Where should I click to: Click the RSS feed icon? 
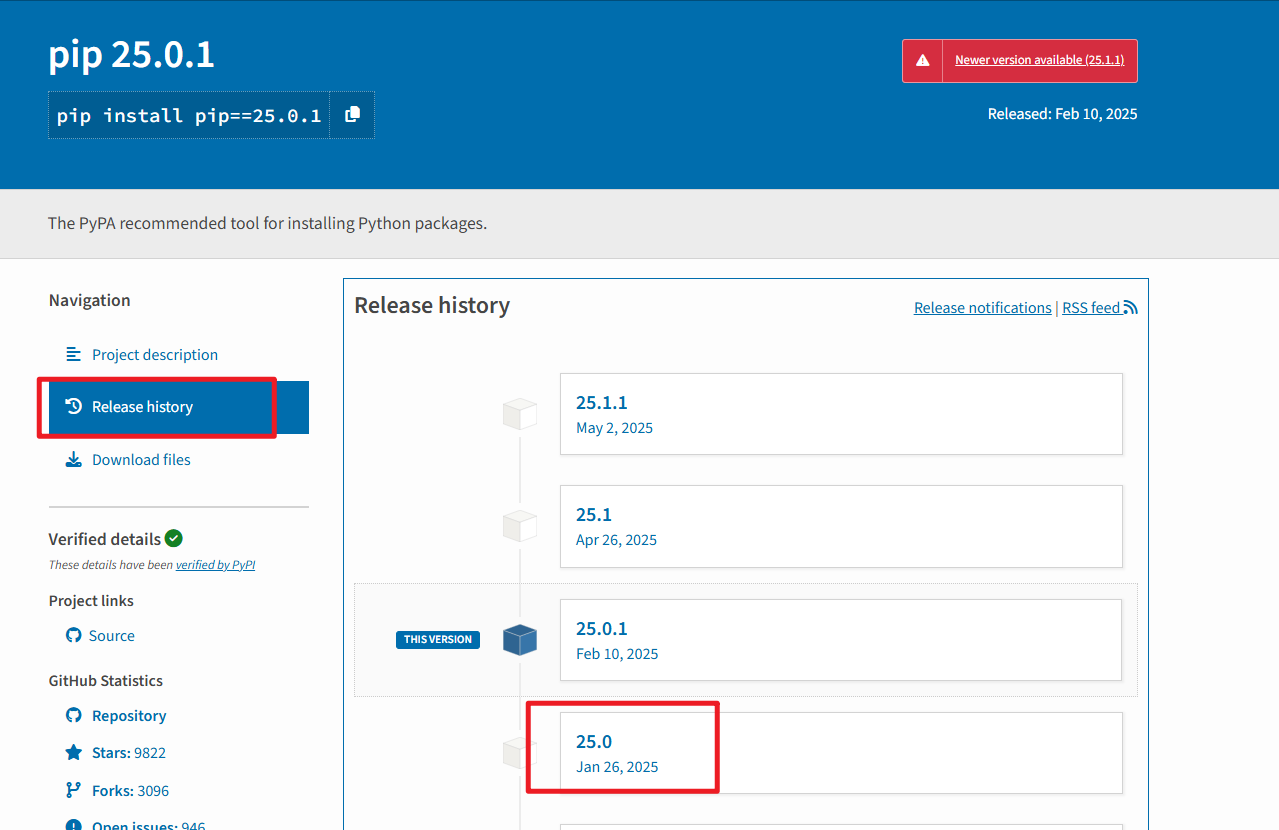[x=1130, y=308]
